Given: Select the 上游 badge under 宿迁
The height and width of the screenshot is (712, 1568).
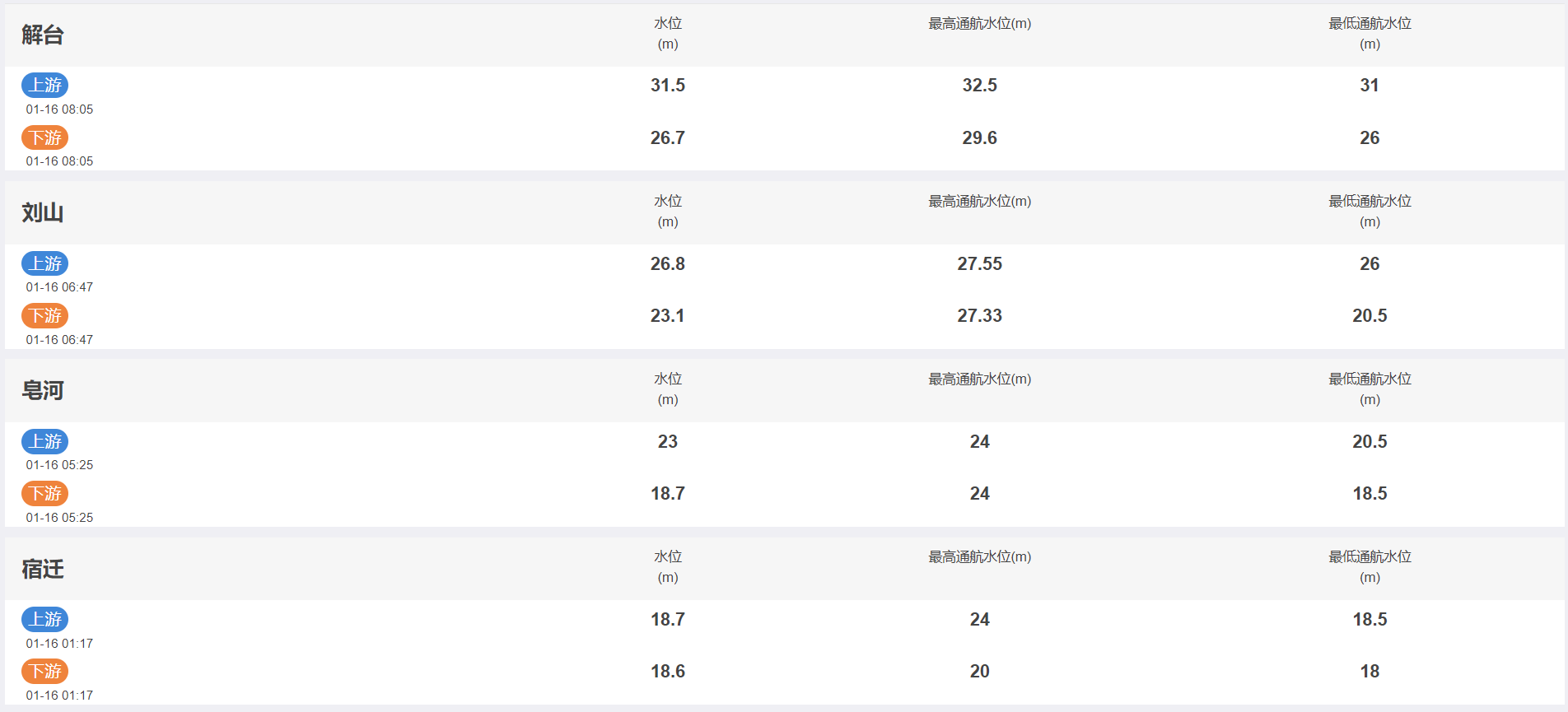Looking at the screenshot, I should pyautogui.click(x=45, y=619).
